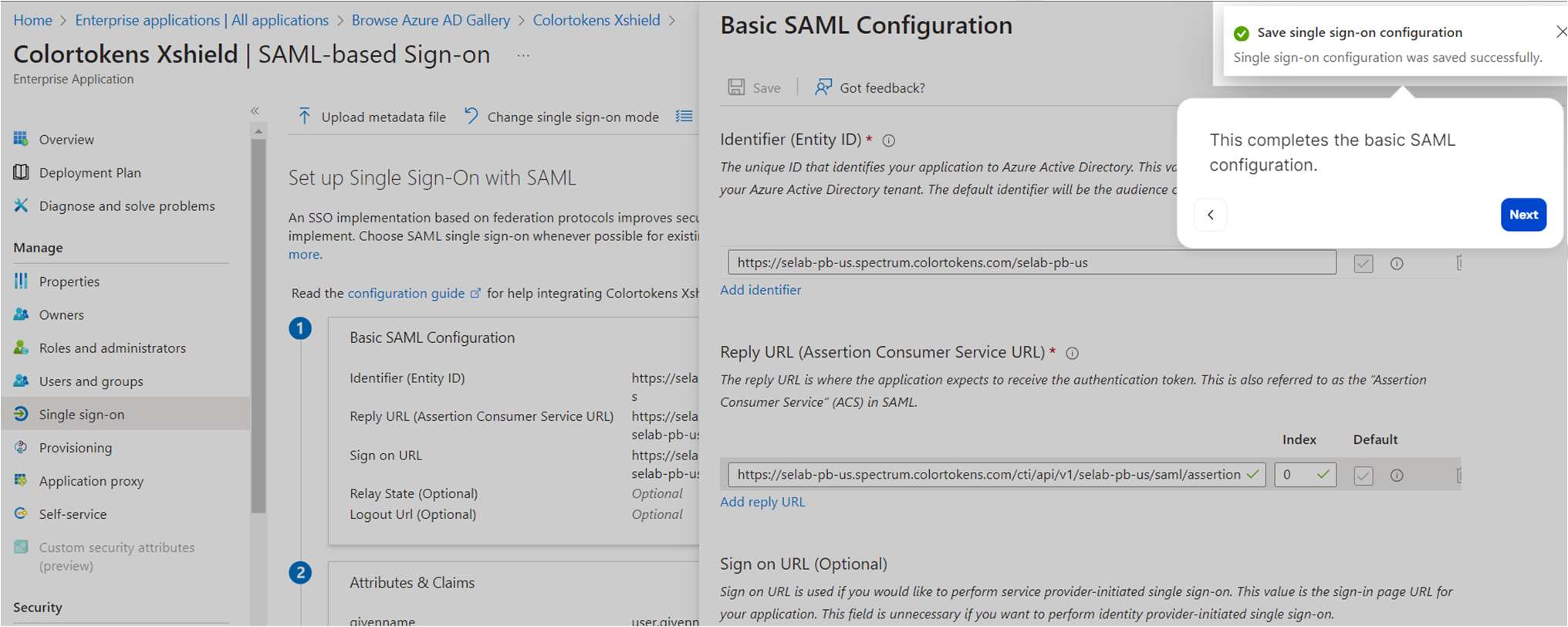Open the Provisioning sidebar item

(76, 448)
